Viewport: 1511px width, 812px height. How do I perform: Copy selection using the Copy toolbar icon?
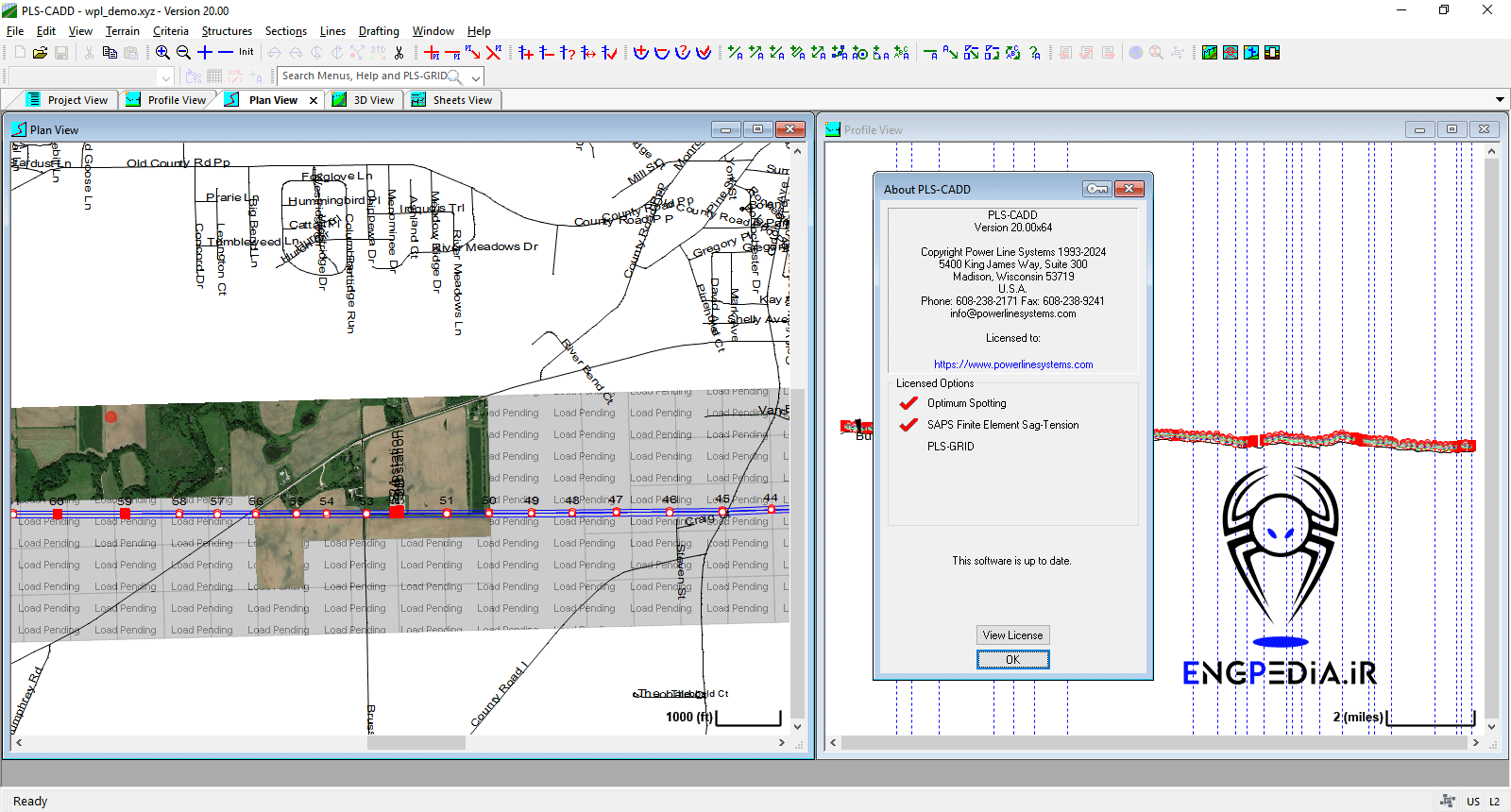[110, 53]
